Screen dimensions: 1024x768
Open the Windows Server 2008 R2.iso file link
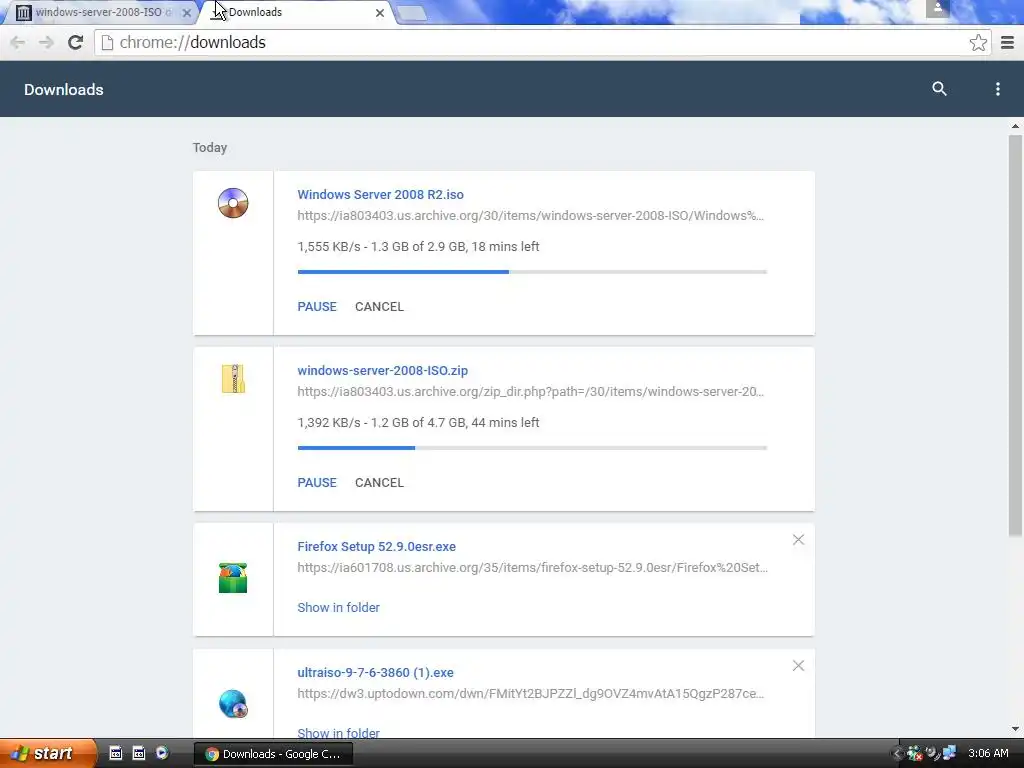tap(380, 195)
